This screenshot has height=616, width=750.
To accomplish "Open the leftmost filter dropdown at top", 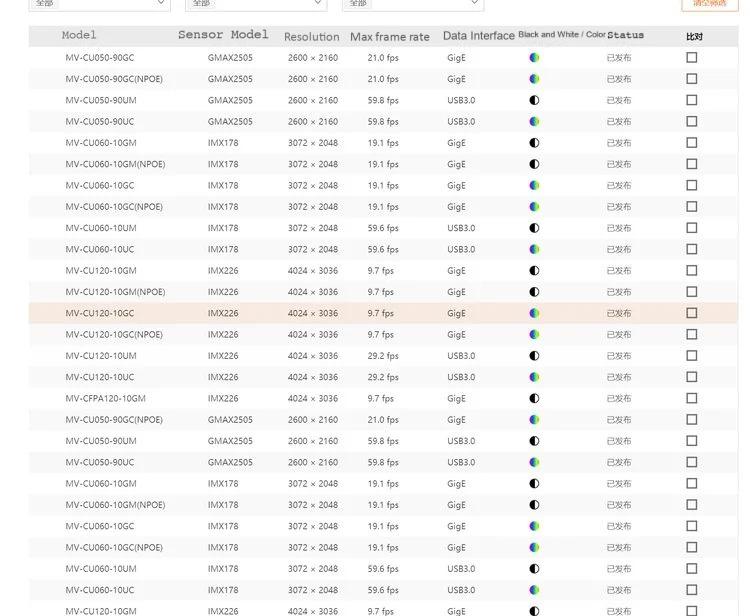I will pos(99,4).
